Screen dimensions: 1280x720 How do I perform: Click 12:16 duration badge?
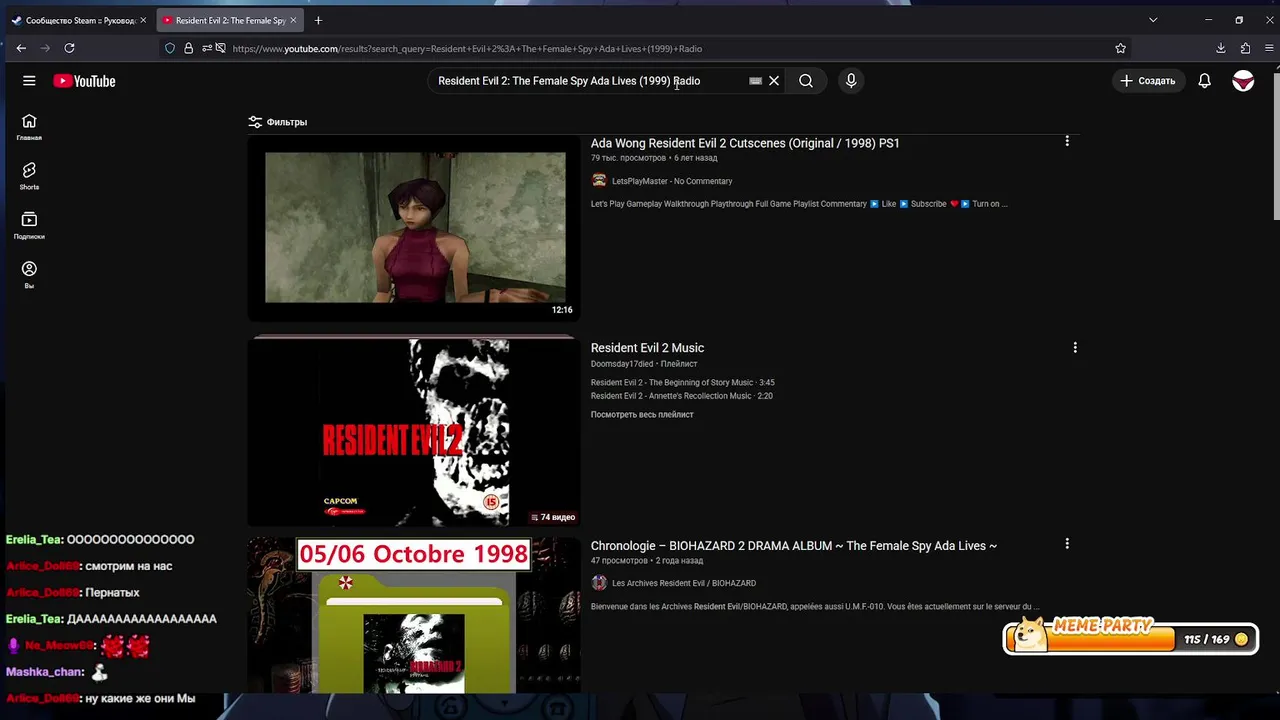[562, 310]
